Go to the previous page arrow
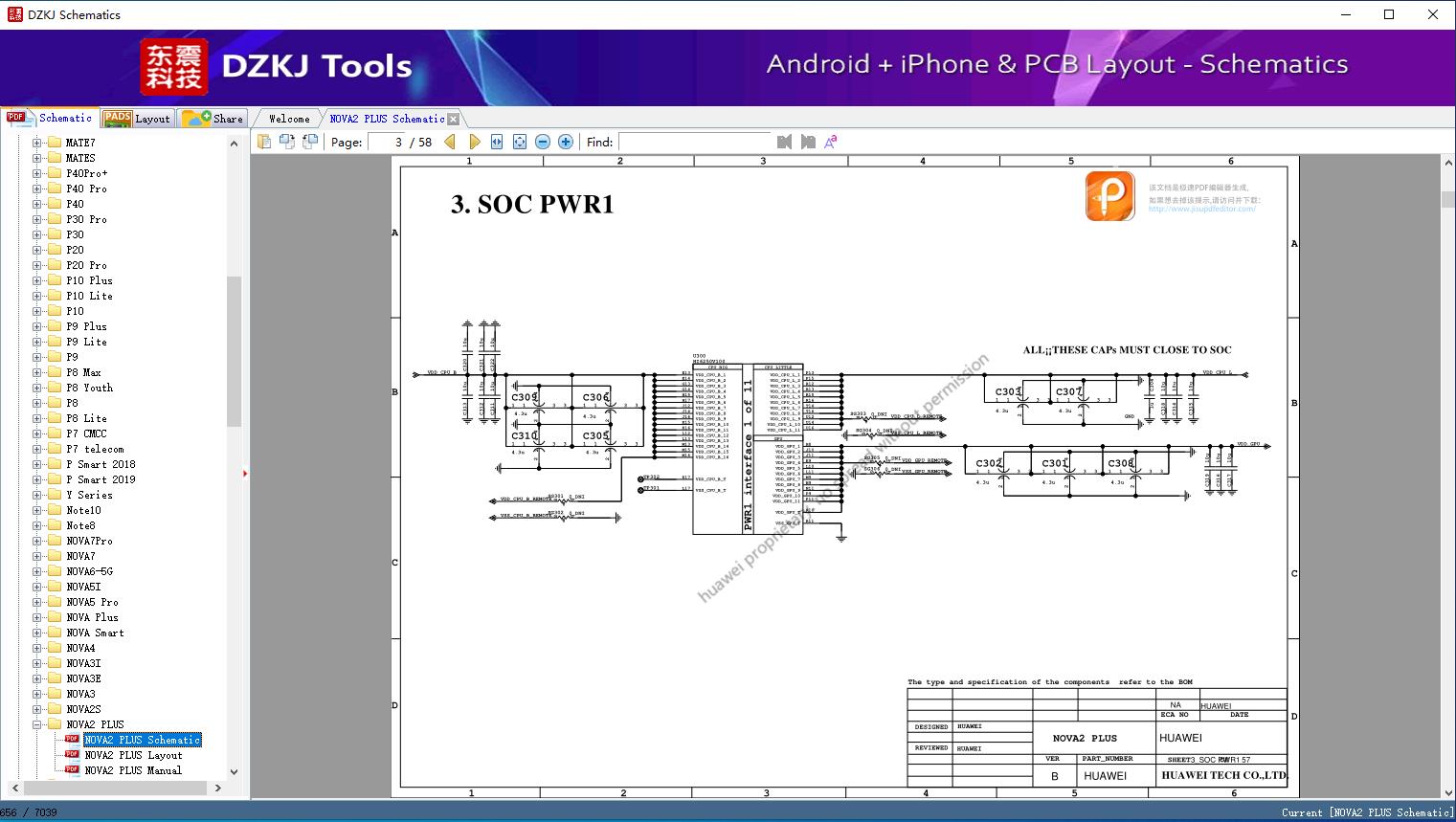The width and height of the screenshot is (1456, 822). 450,142
